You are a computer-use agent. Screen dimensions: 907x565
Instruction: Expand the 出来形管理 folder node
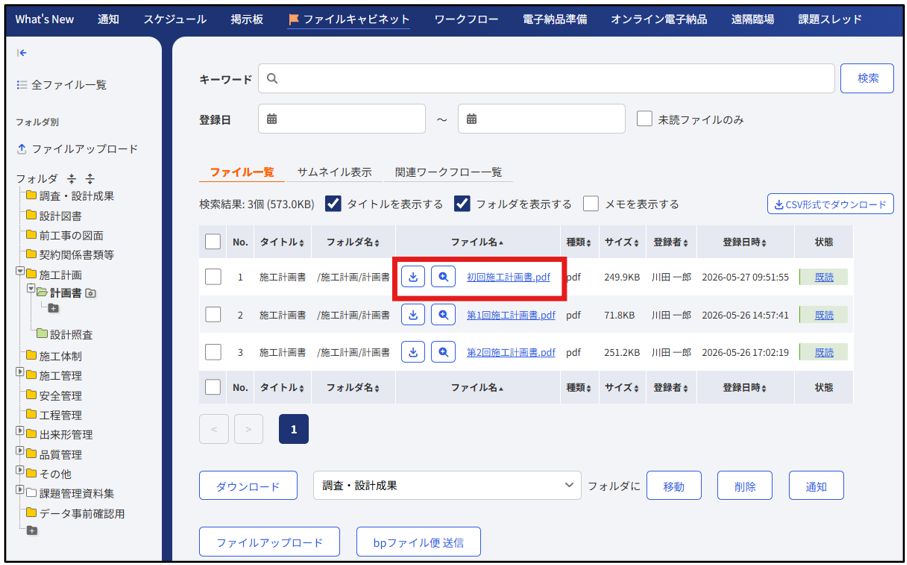(x=20, y=431)
